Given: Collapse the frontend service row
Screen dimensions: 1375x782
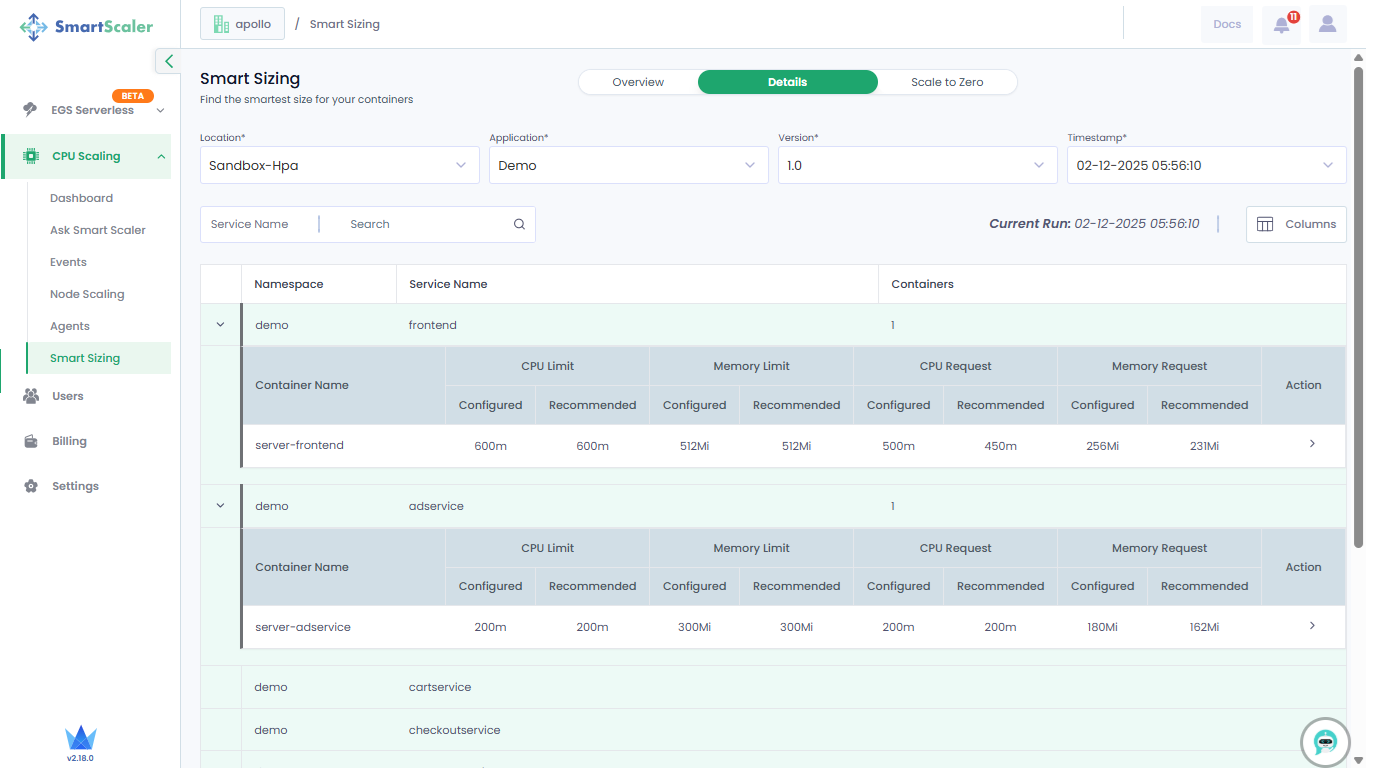Looking at the screenshot, I should coord(221,325).
